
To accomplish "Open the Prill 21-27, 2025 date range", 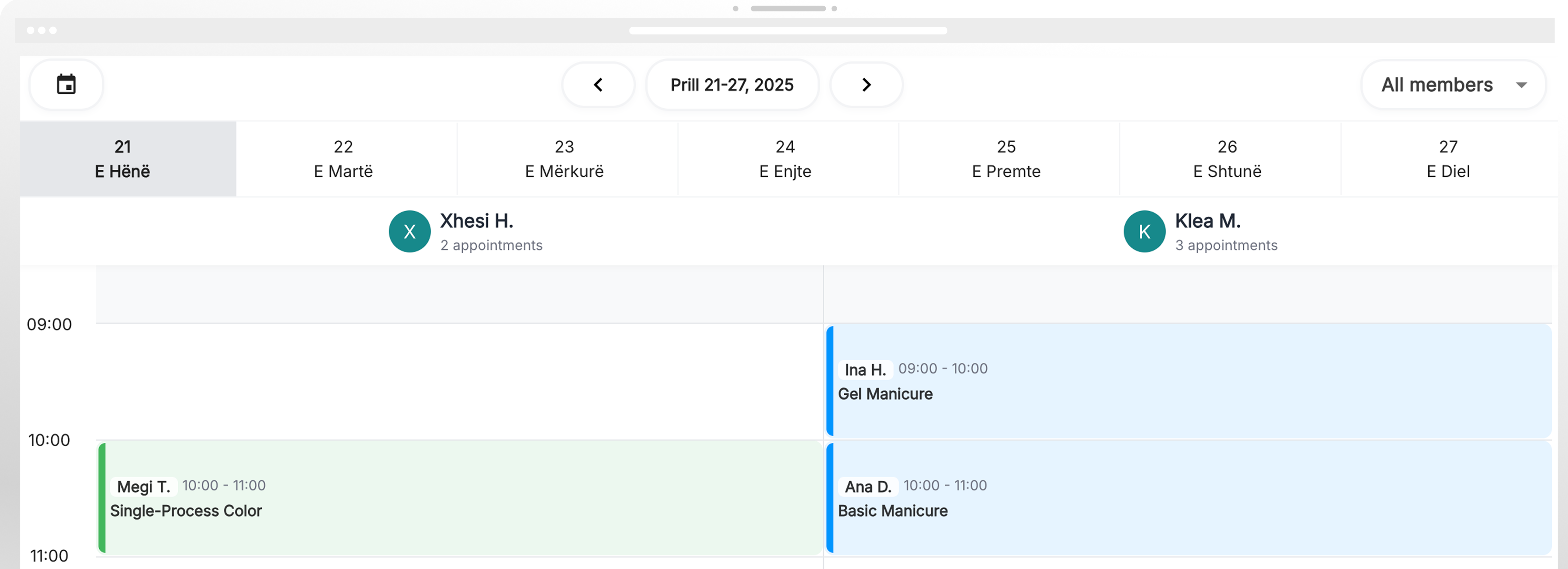I will pos(732,85).
